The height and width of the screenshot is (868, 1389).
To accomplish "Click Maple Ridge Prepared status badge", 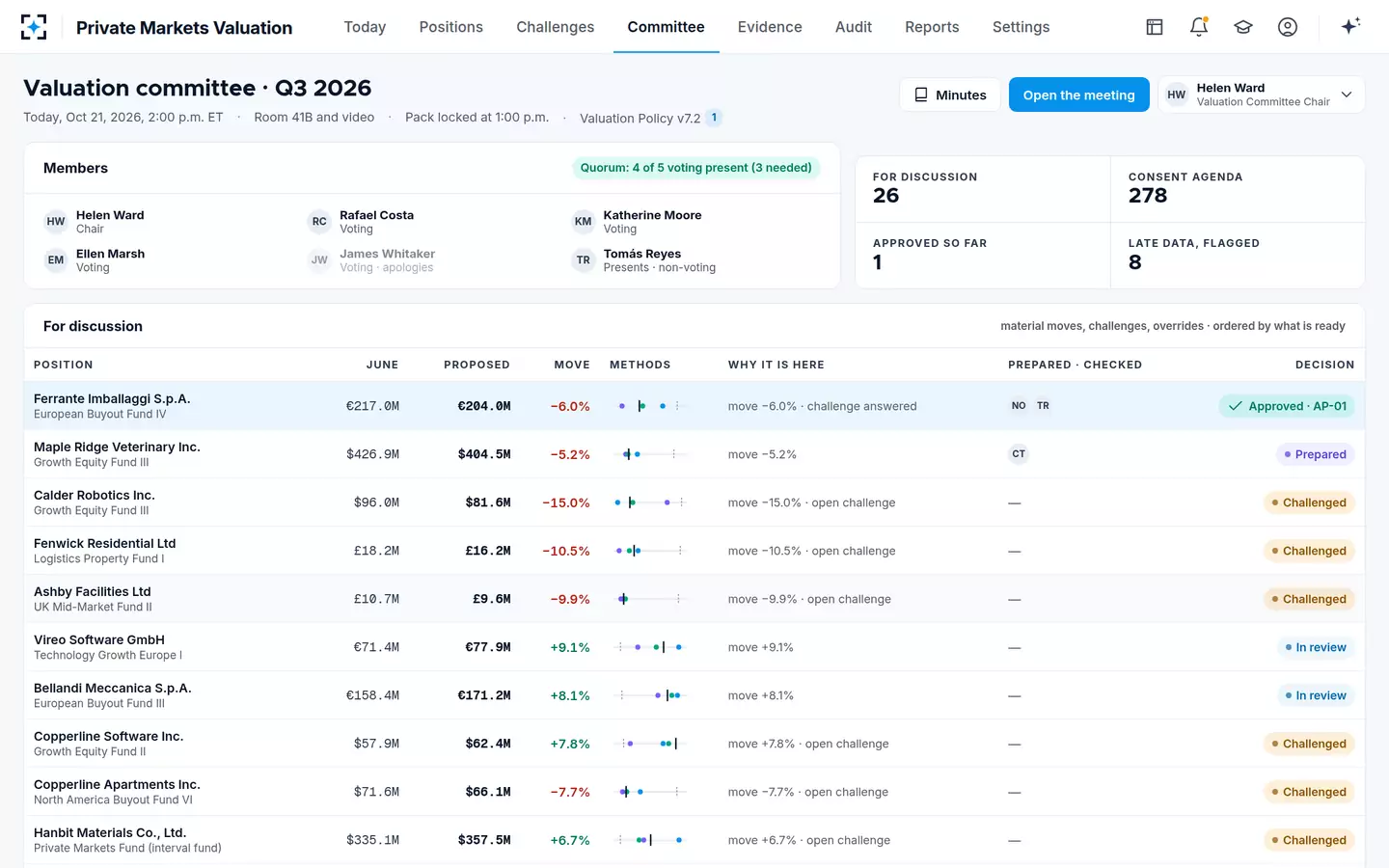I will tap(1315, 454).
